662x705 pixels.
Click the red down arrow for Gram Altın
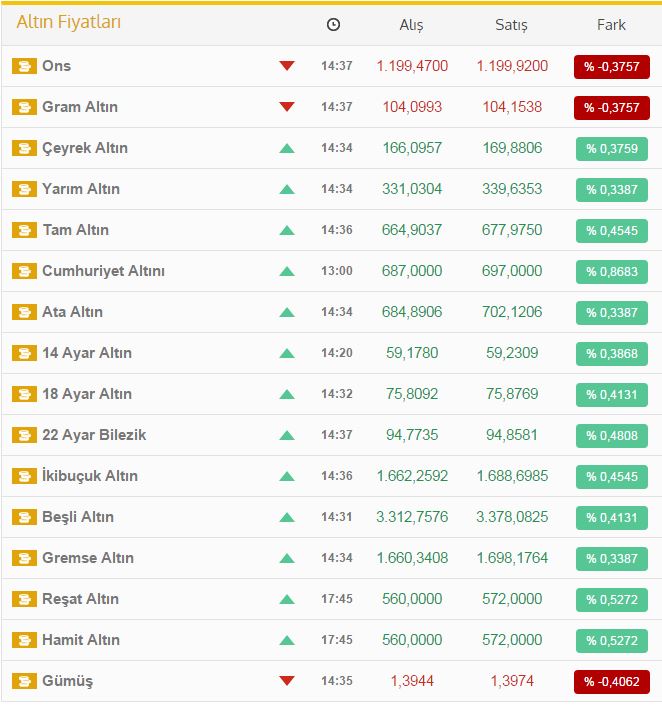click(x=287, y=107)
